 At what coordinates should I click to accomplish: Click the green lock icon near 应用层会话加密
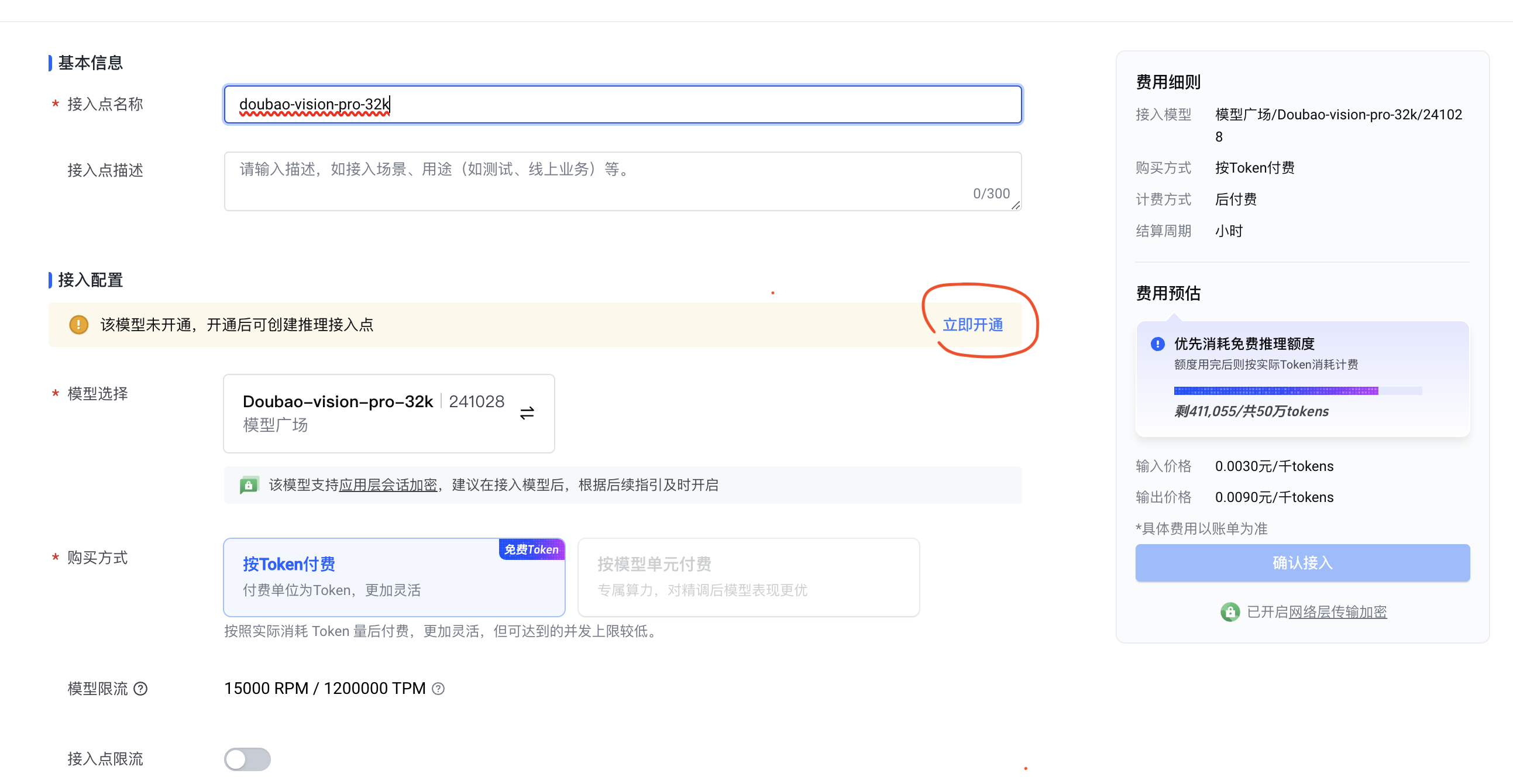click(x=249, y=485)
